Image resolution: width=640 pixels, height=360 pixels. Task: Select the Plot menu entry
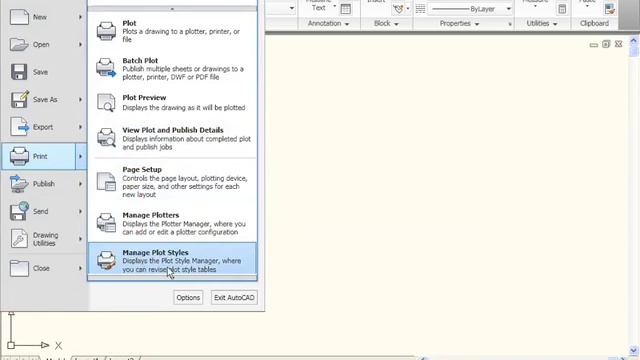pos(172,31)
